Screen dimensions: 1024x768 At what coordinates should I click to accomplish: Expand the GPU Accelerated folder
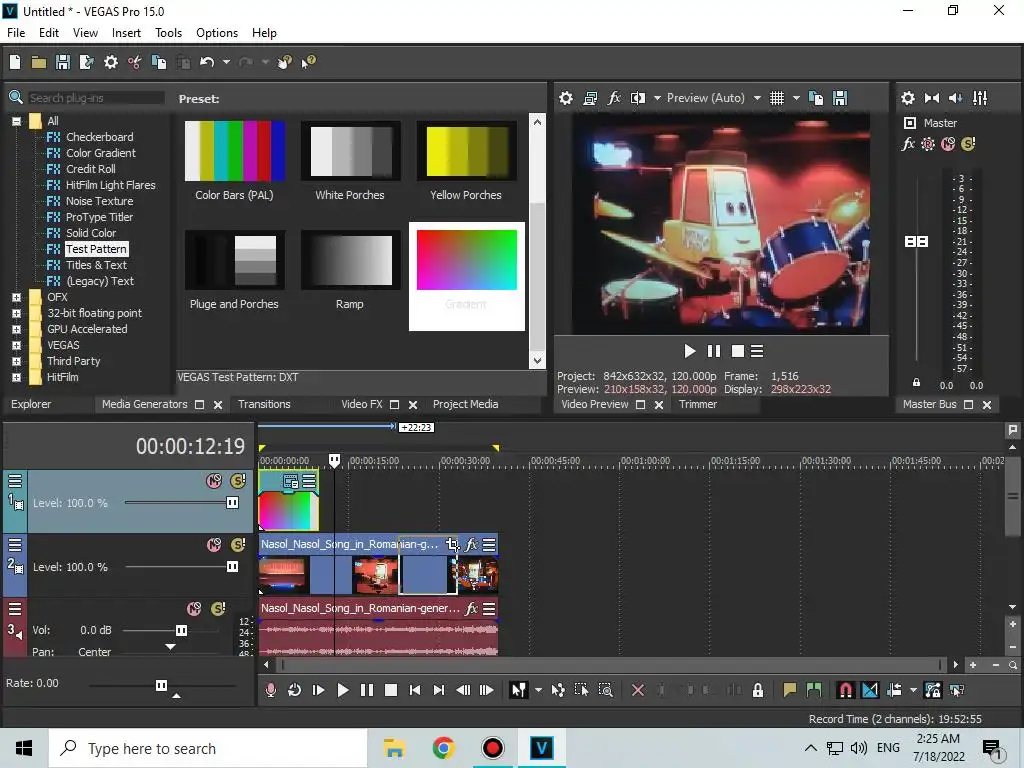pos(16,329)
